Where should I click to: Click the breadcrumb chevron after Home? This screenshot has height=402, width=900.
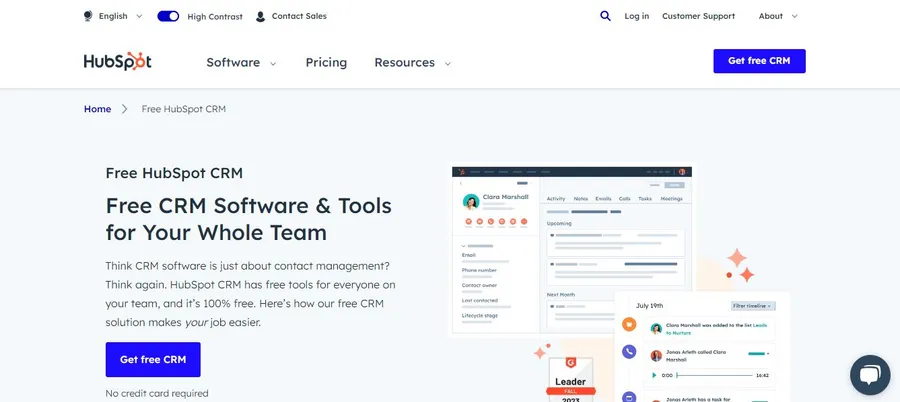[x=125, y=109]
